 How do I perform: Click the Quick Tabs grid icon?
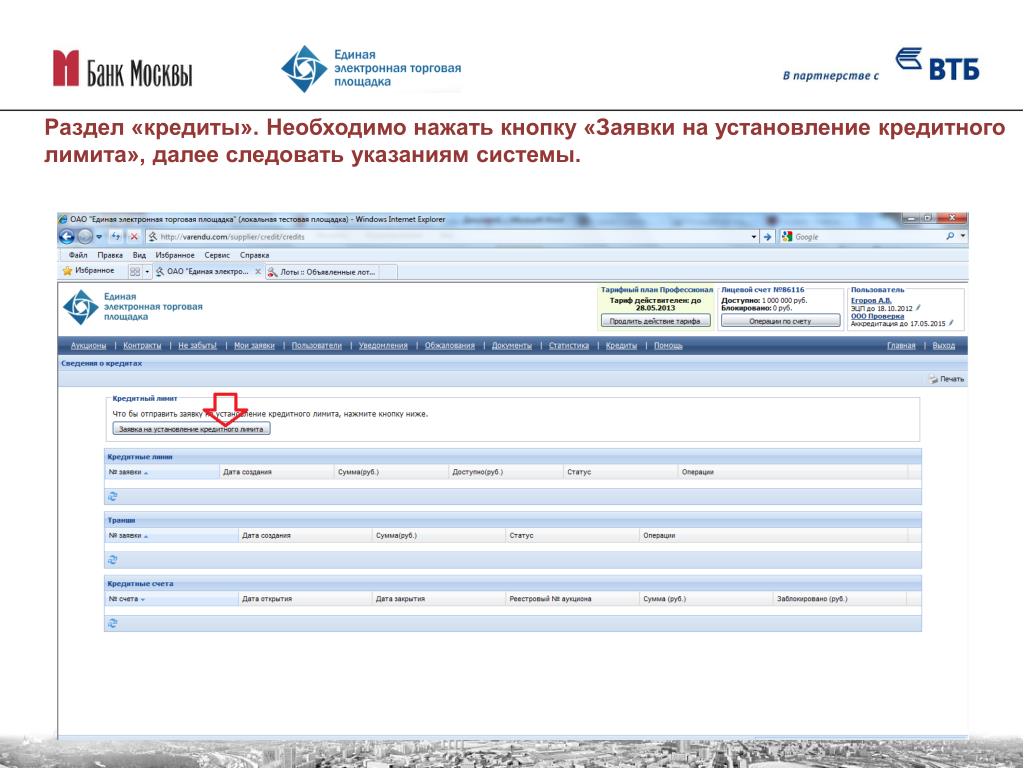click(135, 271)
